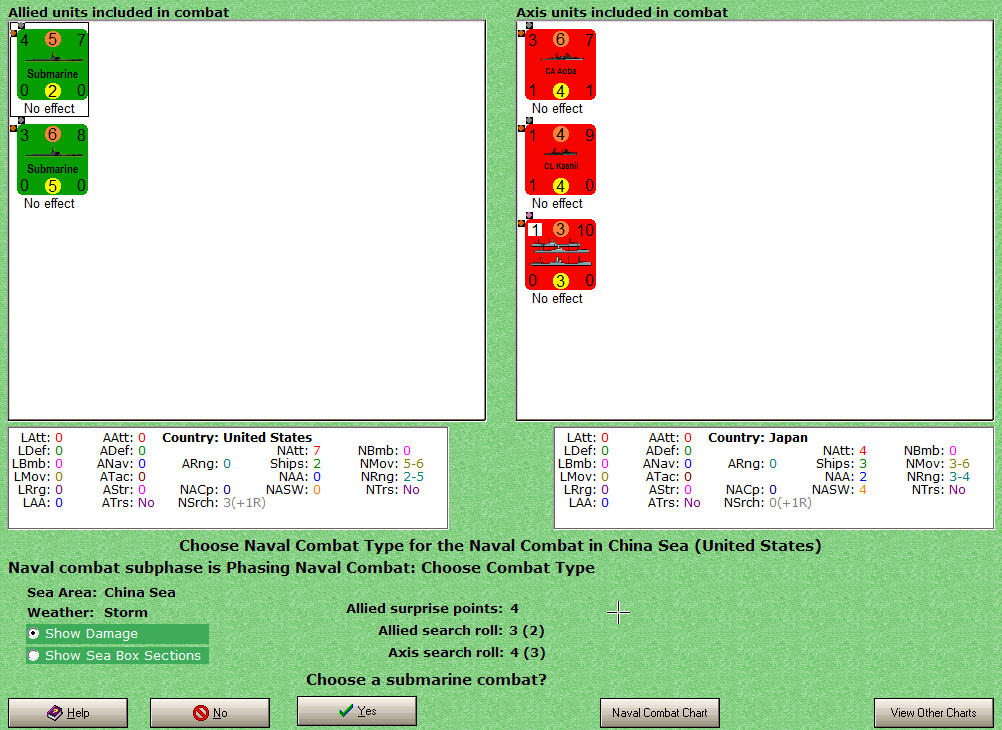This screenshot has height=730, width=1002.
Task: Click orange circle 4 on CL Kashii counter
Action: 560,134
